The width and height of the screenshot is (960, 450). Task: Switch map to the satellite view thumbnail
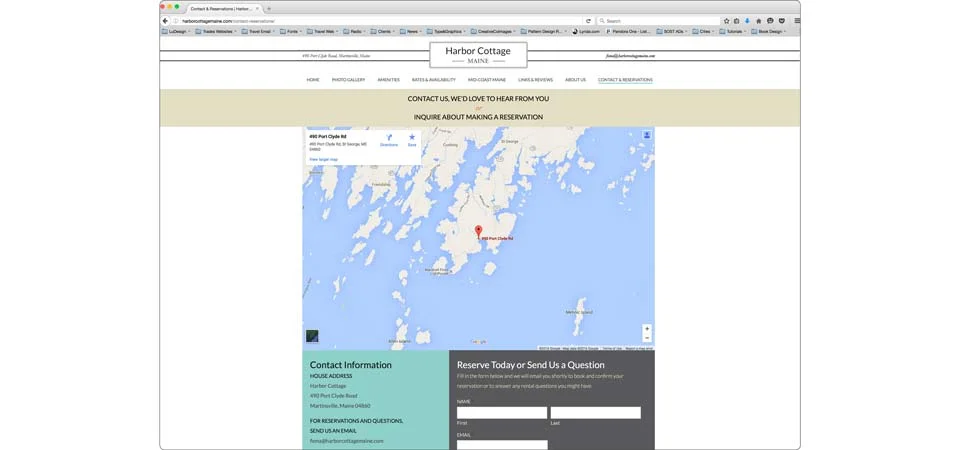click(312, 336)
